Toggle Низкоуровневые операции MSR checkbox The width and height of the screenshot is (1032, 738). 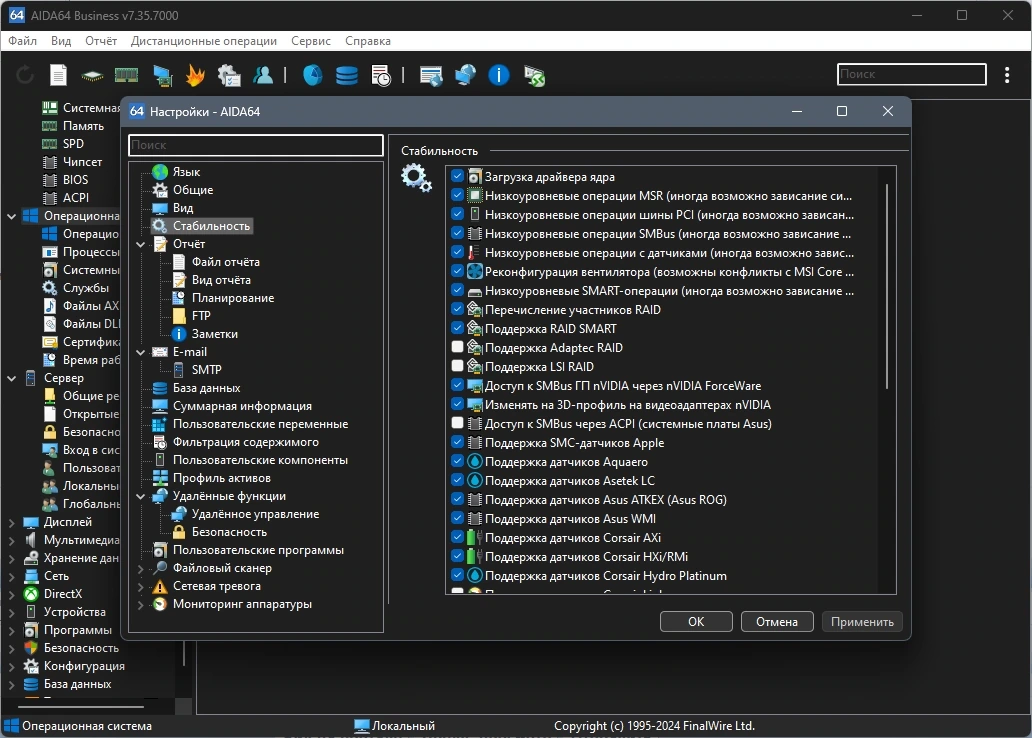pyautogui.click(x=457, y=195)
